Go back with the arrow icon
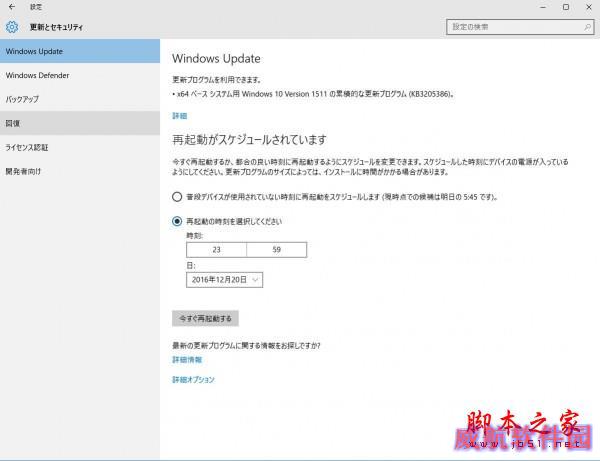600x461 pixels. coord(12,7)
